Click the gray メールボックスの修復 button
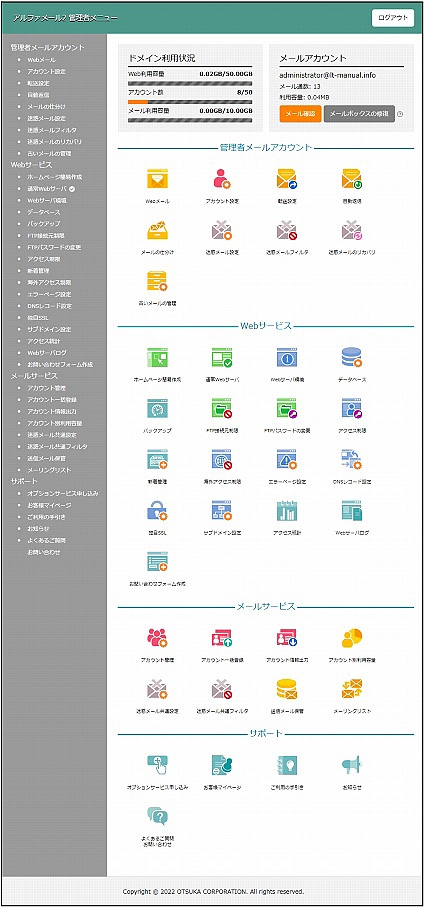The image size is (426, 908). [x=359, y=114]
